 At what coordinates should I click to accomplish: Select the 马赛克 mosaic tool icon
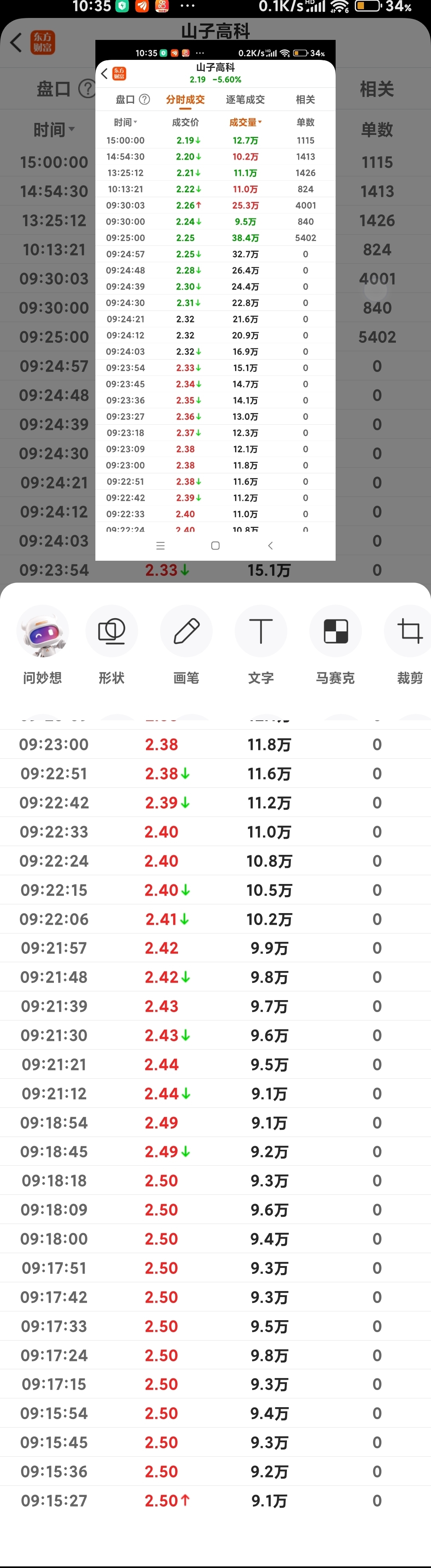coord(336,631)
